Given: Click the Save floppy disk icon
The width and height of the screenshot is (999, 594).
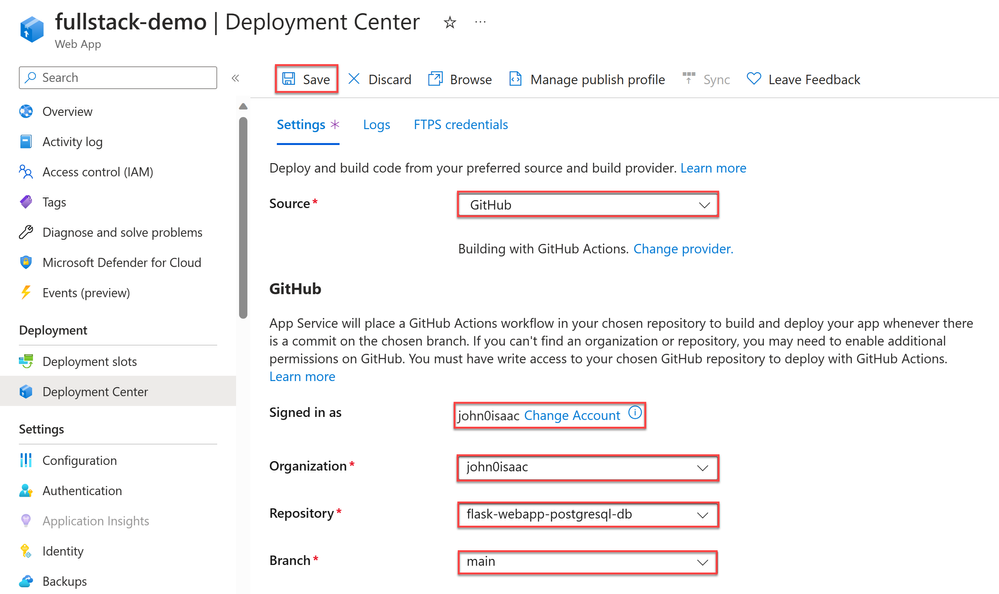Looking at the screenshot, I should (x=289, y=78).
